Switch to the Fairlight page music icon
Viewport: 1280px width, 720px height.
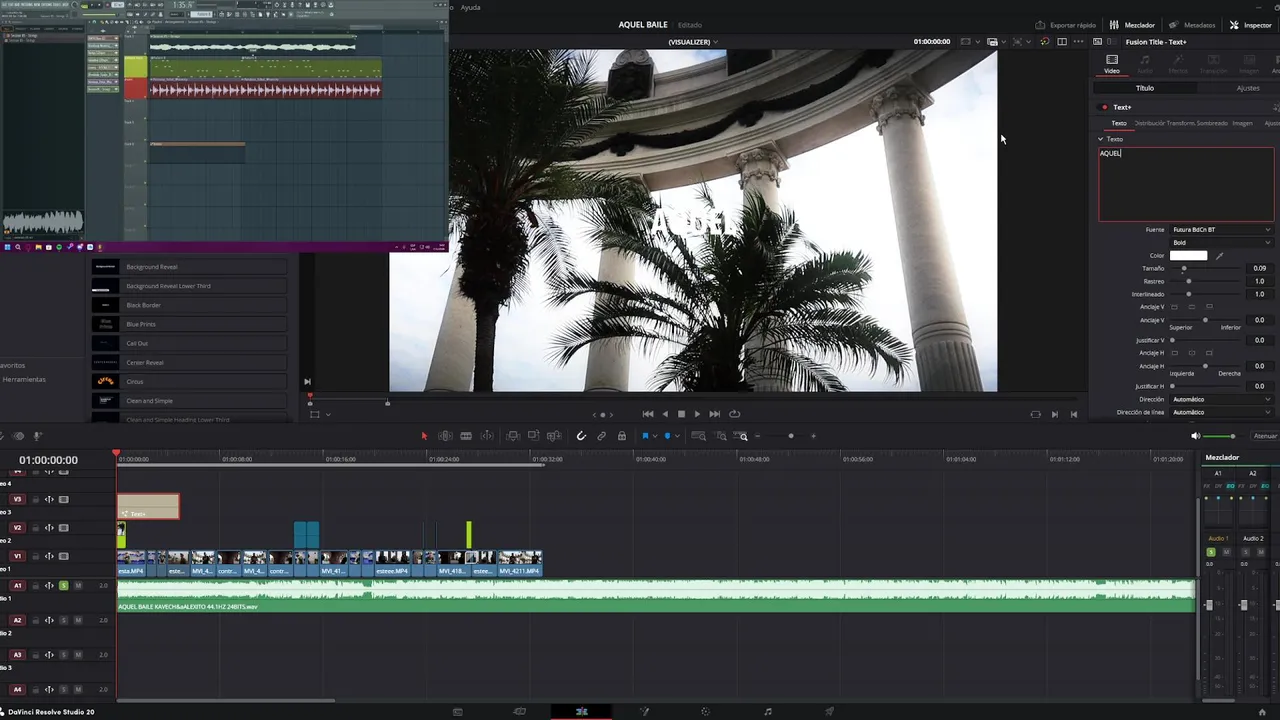pos(768,712)
